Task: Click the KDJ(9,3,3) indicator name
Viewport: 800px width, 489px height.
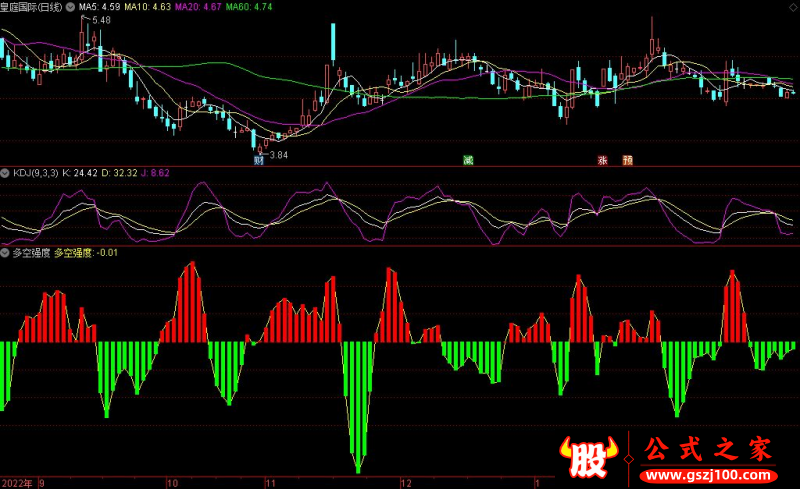Action: tap(36, 173)
